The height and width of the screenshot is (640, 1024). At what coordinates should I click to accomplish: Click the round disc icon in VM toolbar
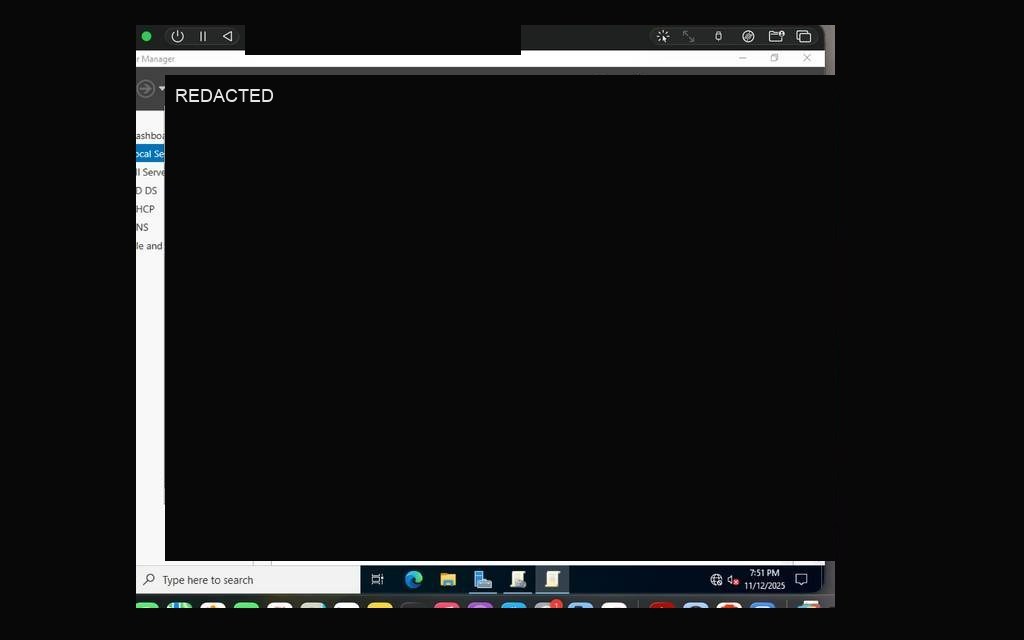coord(748,37)
